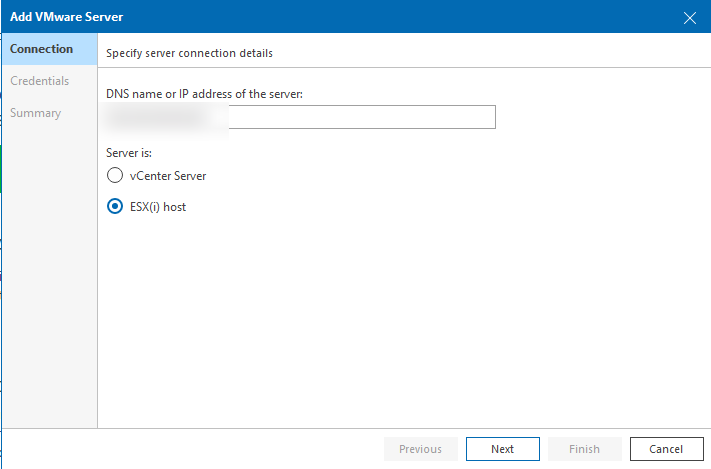Close the Add VMware Server dialog
Screen dimensions: 711x469
pos(690,18)
